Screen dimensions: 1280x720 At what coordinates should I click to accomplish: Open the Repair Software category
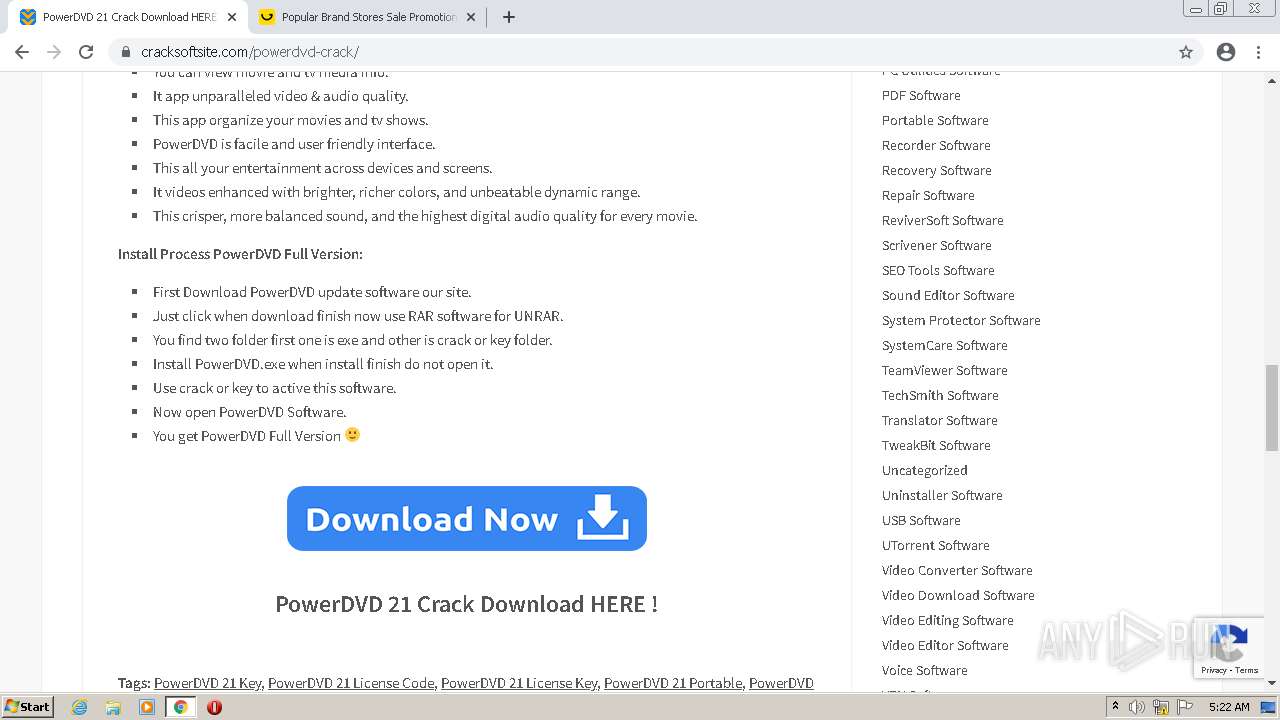(x=928, y=195)
